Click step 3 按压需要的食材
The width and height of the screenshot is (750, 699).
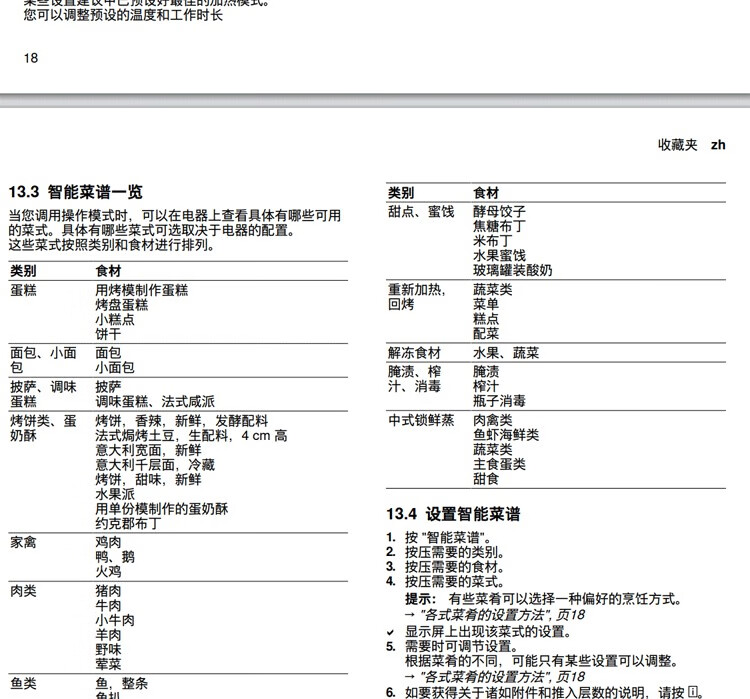point(446,567)
